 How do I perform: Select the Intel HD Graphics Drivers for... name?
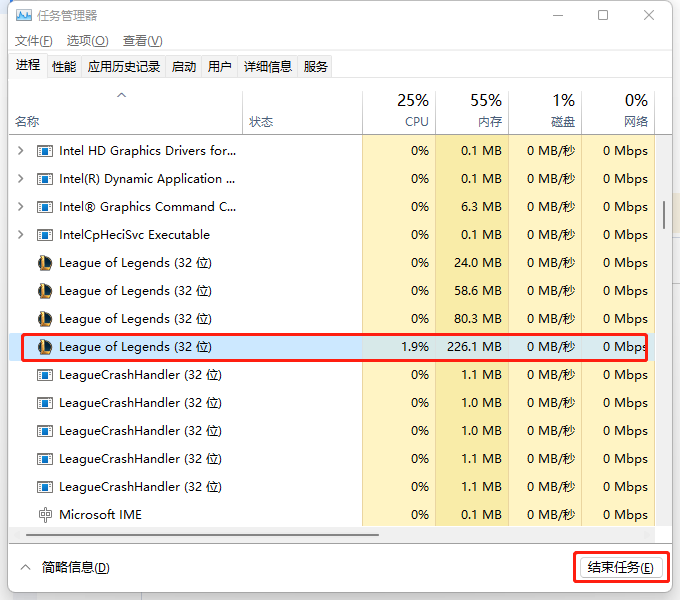147,151
